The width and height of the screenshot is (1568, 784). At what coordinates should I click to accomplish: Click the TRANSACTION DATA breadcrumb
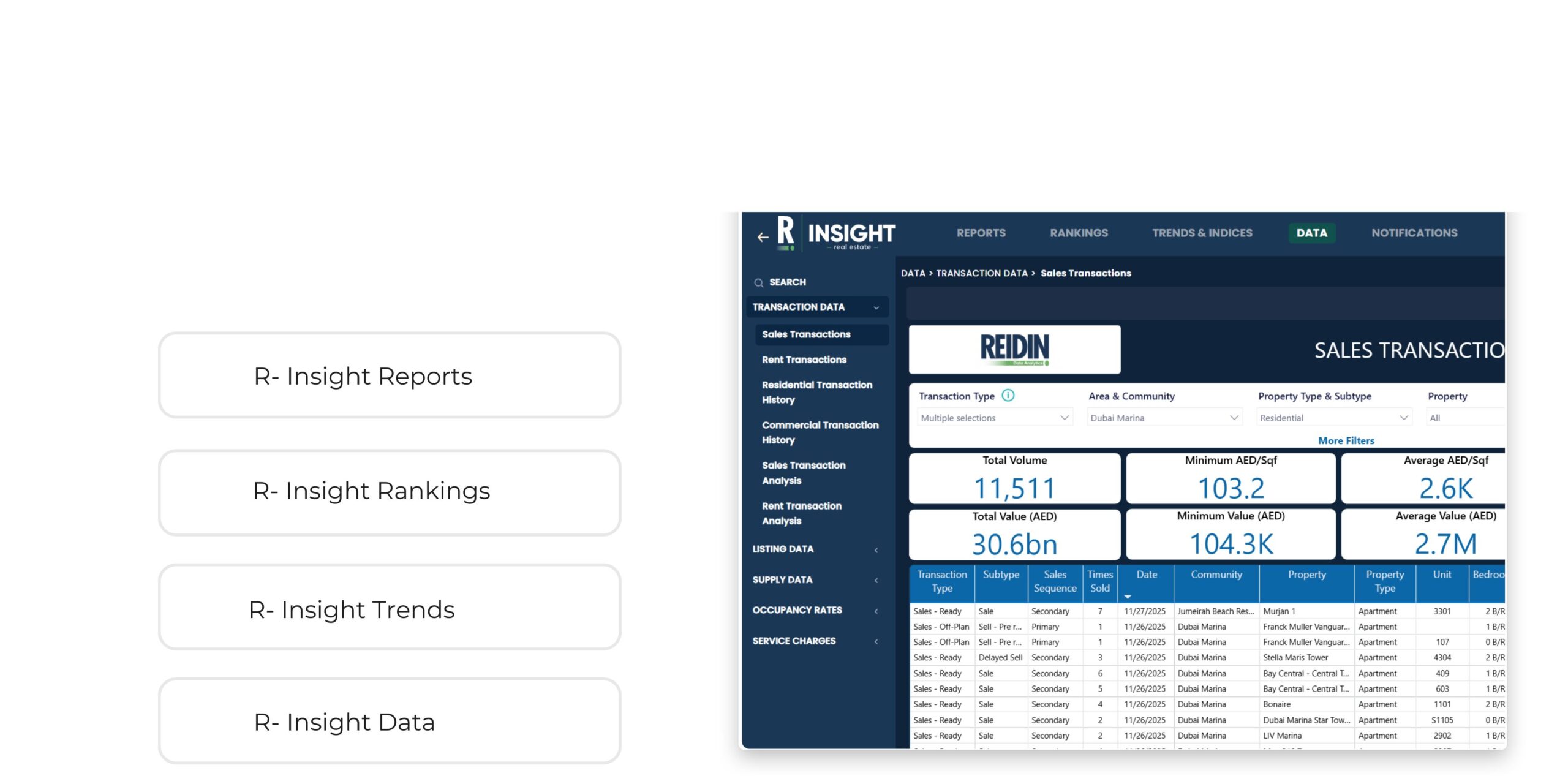[982, 273]
